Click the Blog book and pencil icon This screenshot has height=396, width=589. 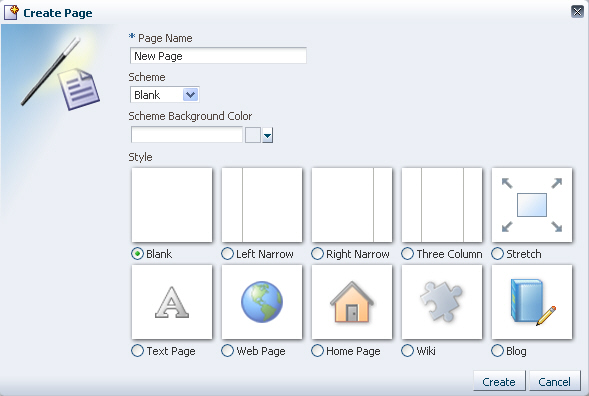[x=532, y=302]
